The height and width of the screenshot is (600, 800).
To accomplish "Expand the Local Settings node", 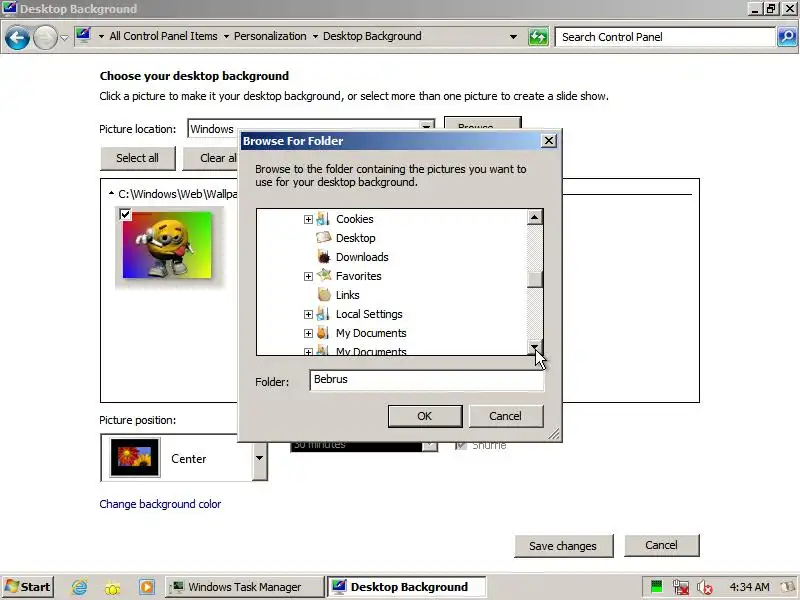I will coord(308,314).
